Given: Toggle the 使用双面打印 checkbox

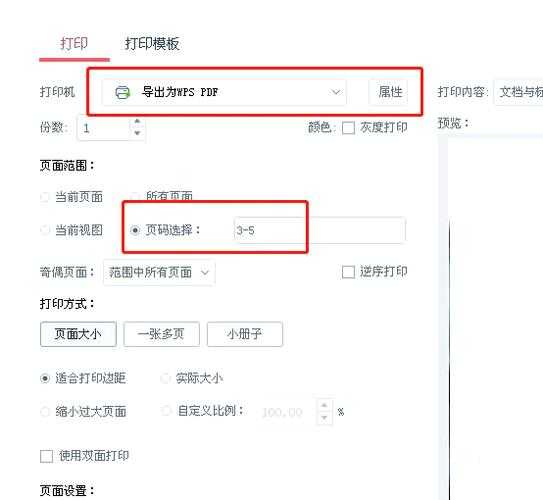Looking at the screenshot, I should click(46, 456).
